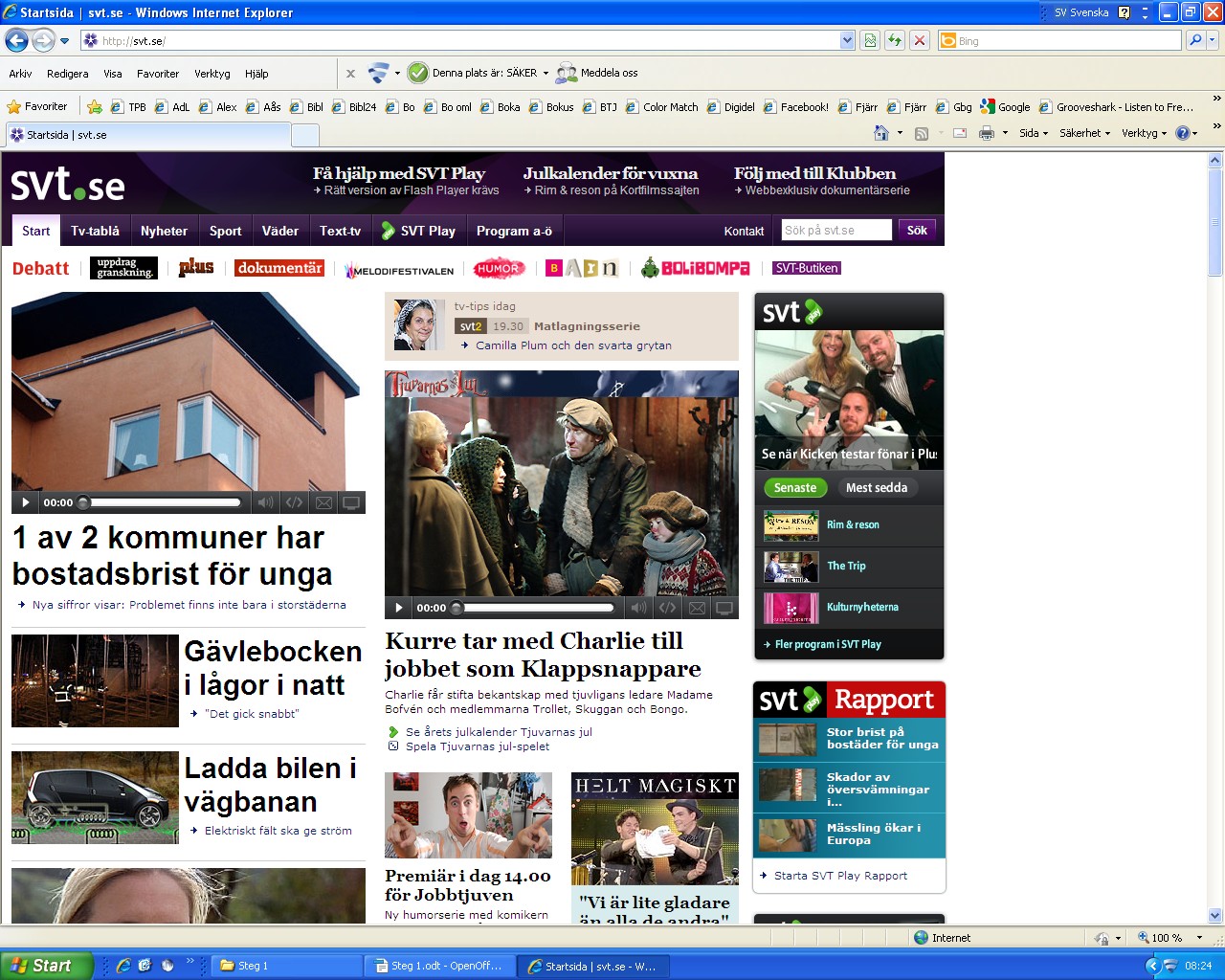Close the security toolbar with grey X

click(x=350, y=74)
